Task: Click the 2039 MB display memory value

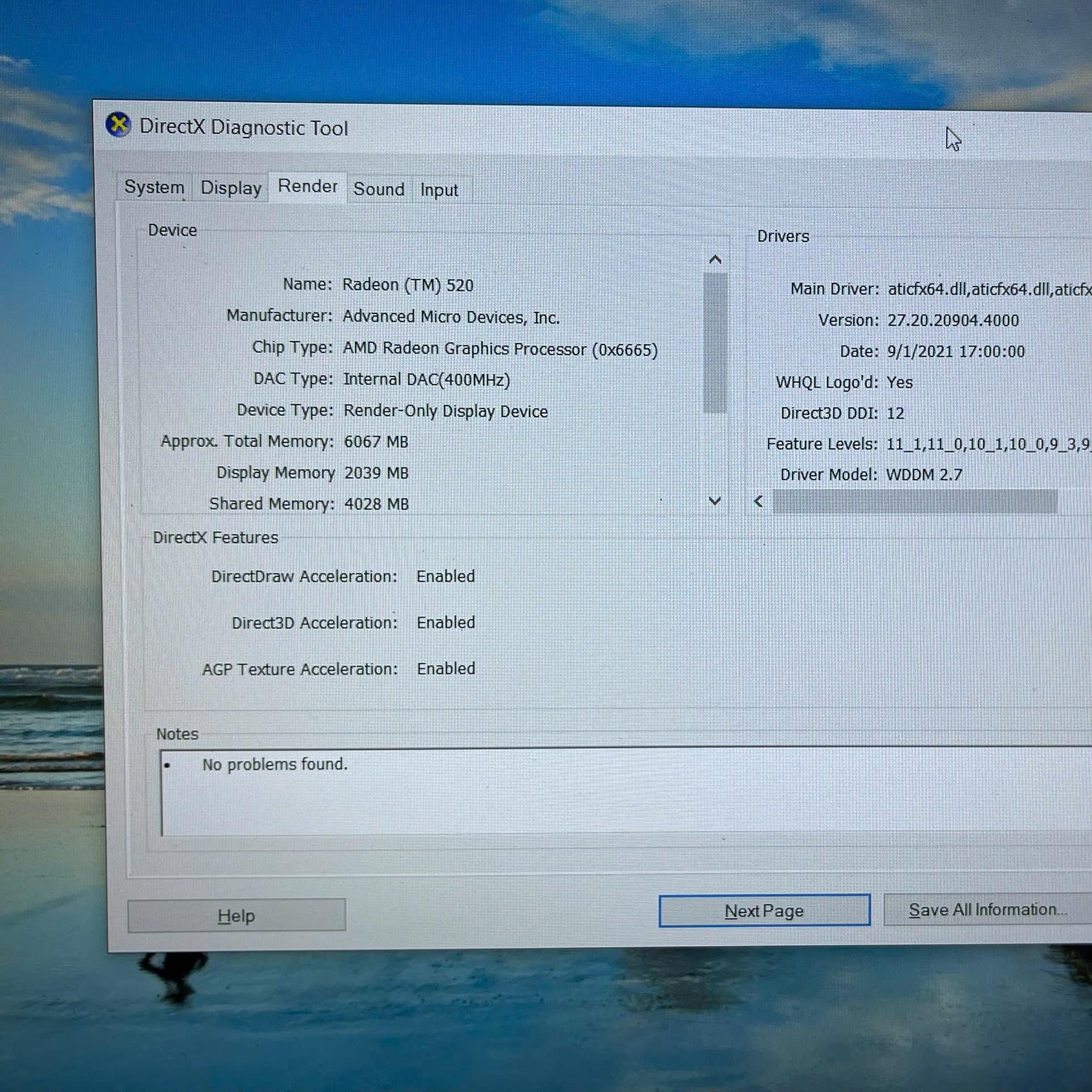Action: (x=376, y=472)
